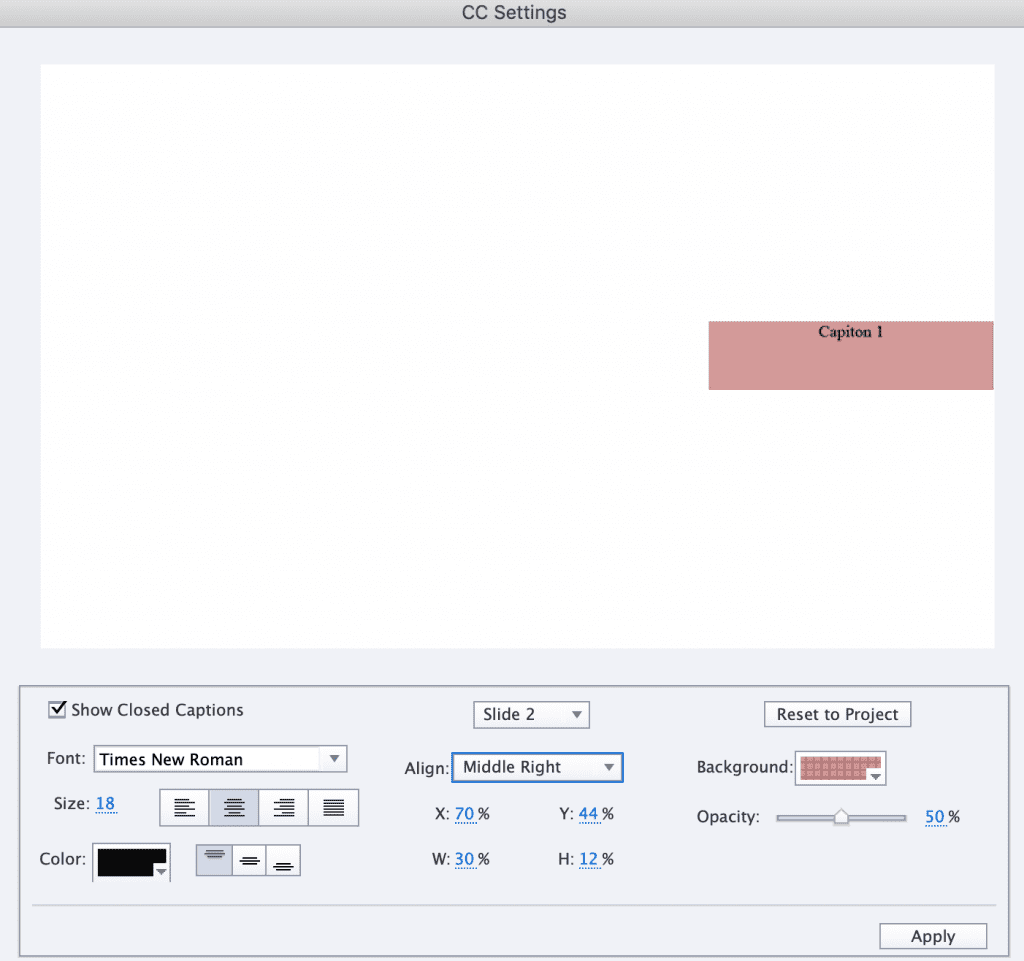Click the 'Capiton 1' caption text

pyautogui.click(x=850, y=332)
